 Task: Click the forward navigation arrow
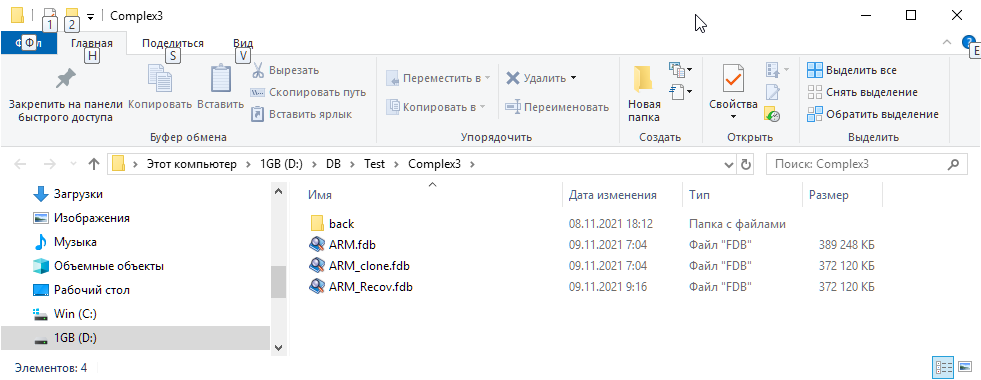point(49,165)
